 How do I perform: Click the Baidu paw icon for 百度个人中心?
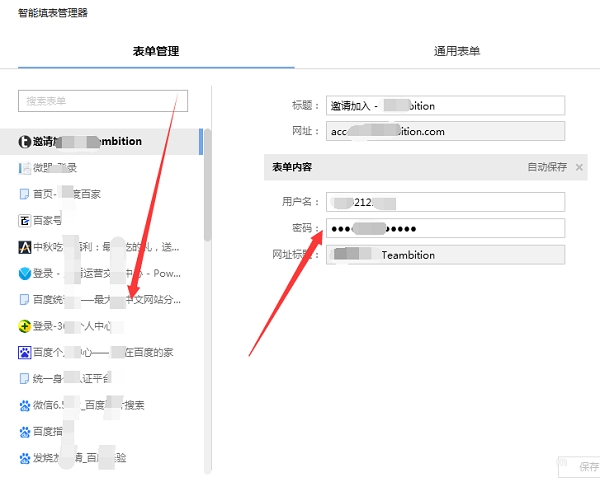24,353
